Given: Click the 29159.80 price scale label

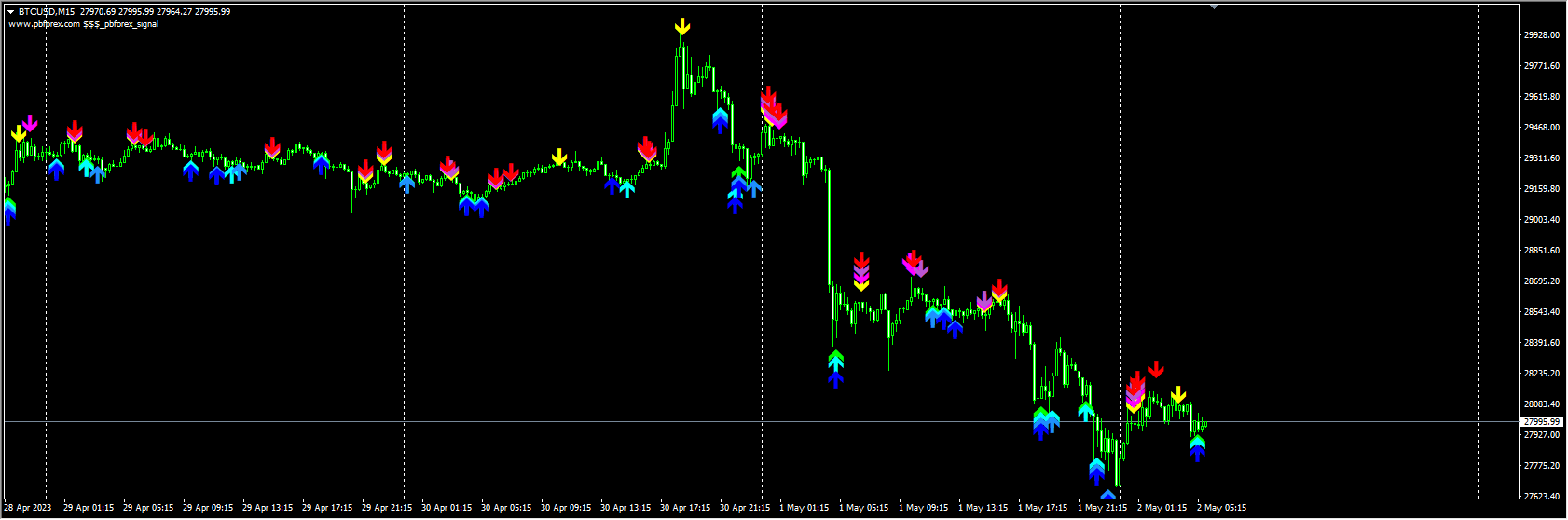Looking at the screenshot, I should pyautogui.click(x=1542, y=189).
